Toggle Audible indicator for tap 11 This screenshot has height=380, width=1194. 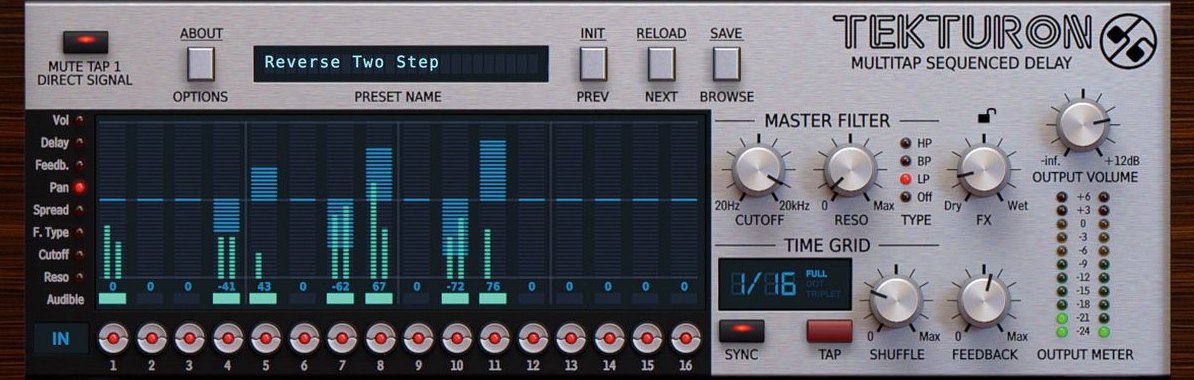[493, 299]
